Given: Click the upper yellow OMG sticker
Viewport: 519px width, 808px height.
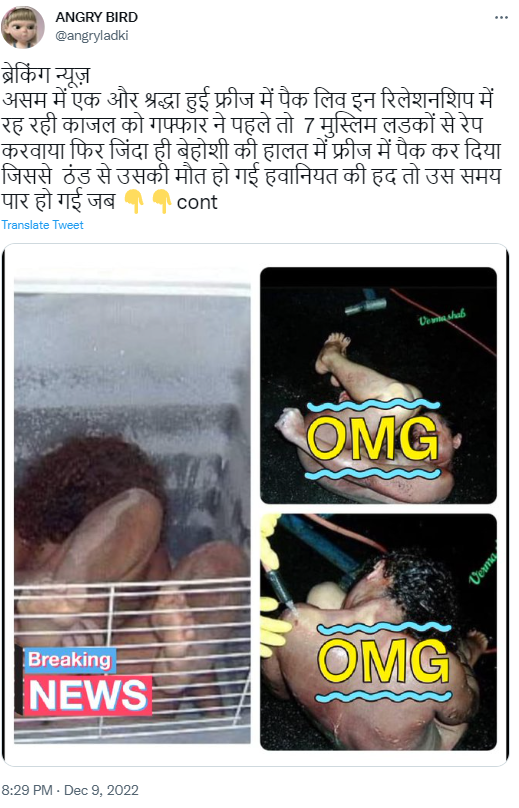Looking at the screenshot, I should tap(374, 437).
